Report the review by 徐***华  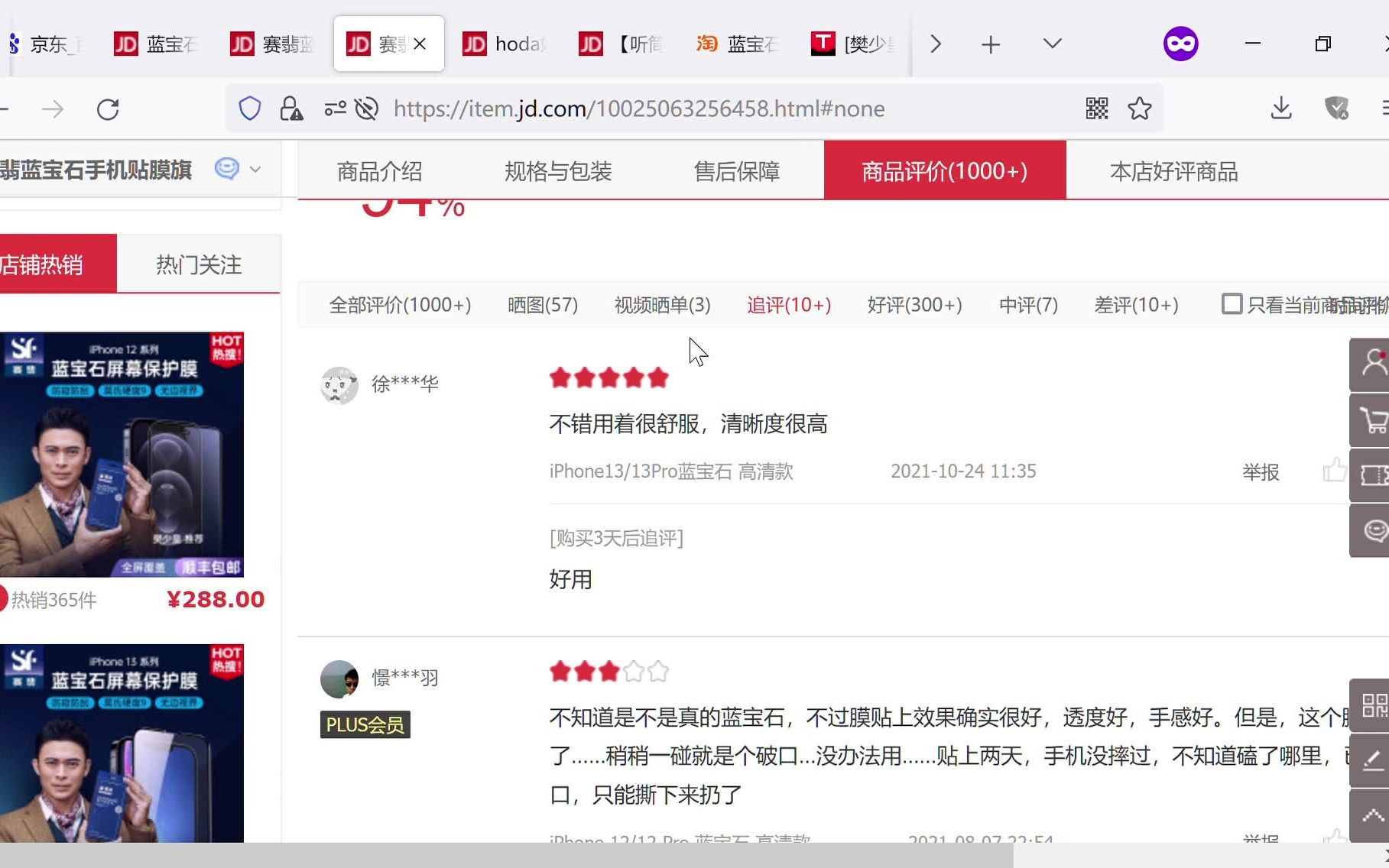pyautogui.click(x=1261, y=472)
